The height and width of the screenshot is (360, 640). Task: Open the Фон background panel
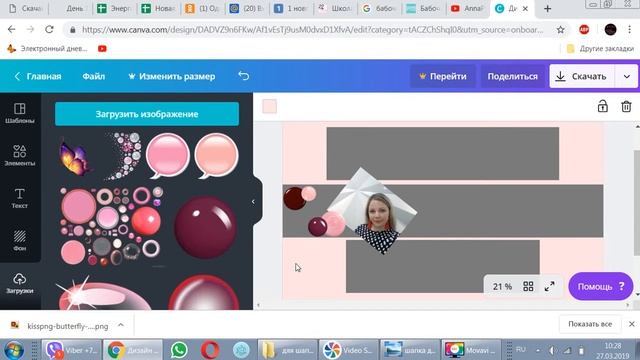[20, 240]
